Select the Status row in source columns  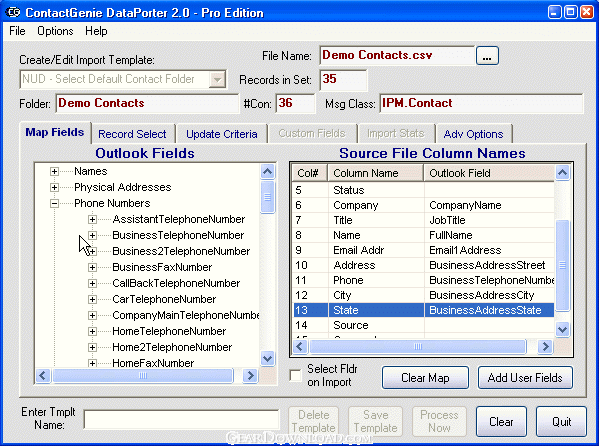423,190
